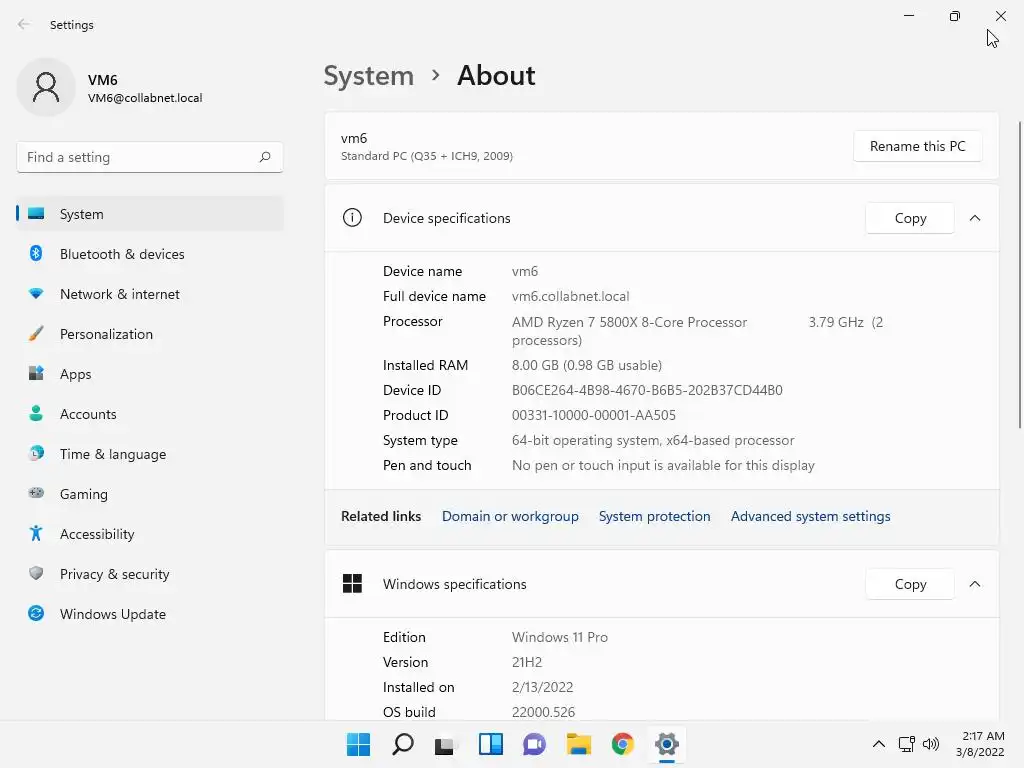Open File Explorer from the taskbar
The image size is (1024, 768).
[579, 744]
